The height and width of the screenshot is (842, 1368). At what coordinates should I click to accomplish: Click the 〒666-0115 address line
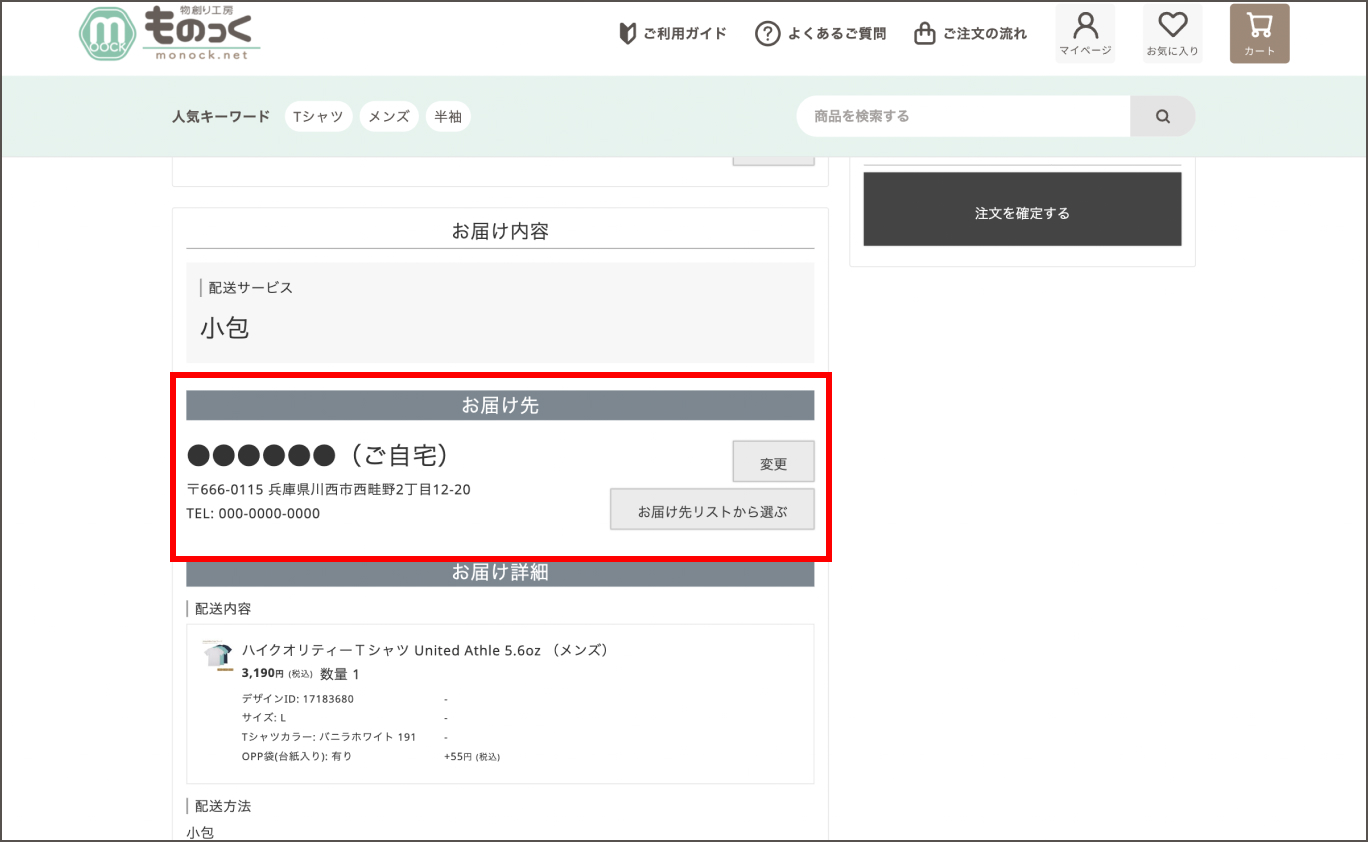(328, 489)
